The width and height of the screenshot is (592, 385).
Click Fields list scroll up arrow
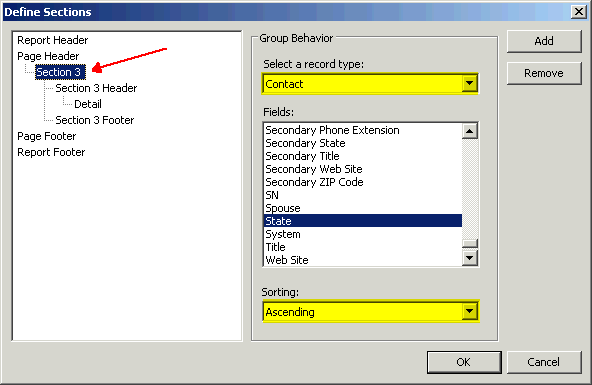pos(470,131)
